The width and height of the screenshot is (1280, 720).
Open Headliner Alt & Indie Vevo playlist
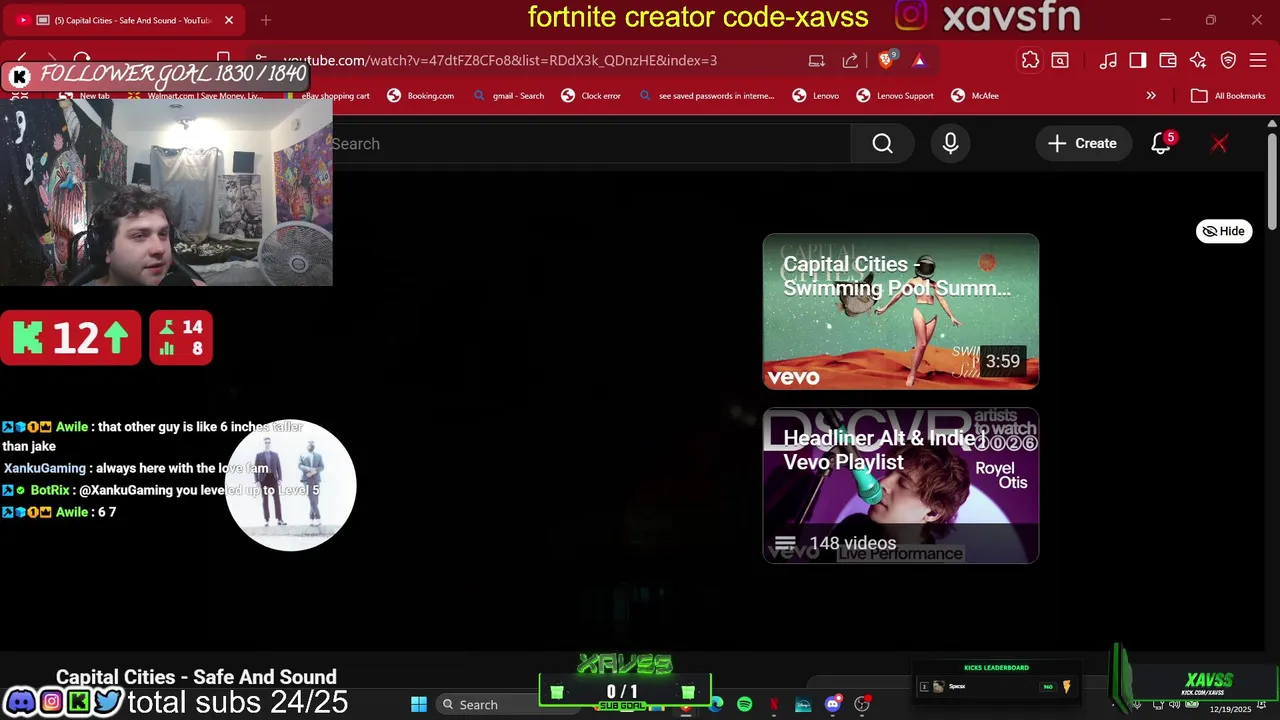point(900,486)
